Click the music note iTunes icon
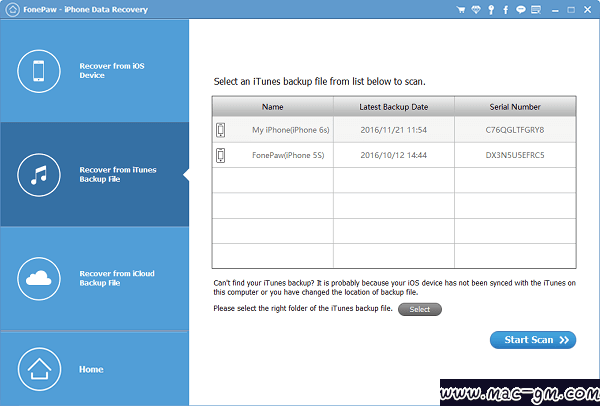This screenshot has width=600, height=406. tap(39, 175)
